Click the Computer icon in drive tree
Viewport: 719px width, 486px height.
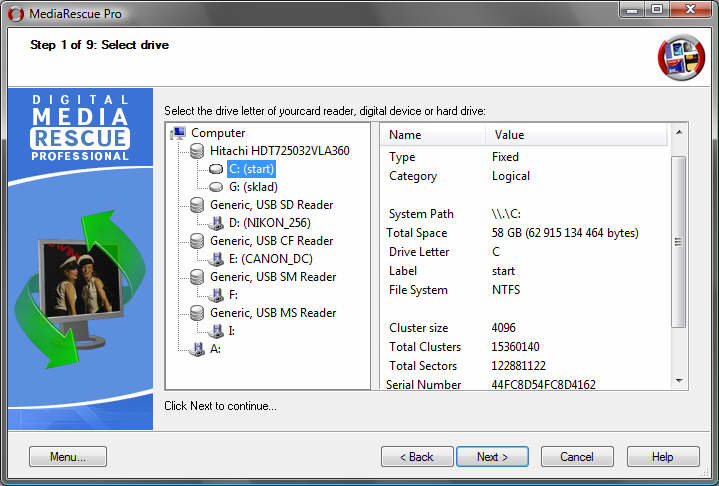point(179,133)
